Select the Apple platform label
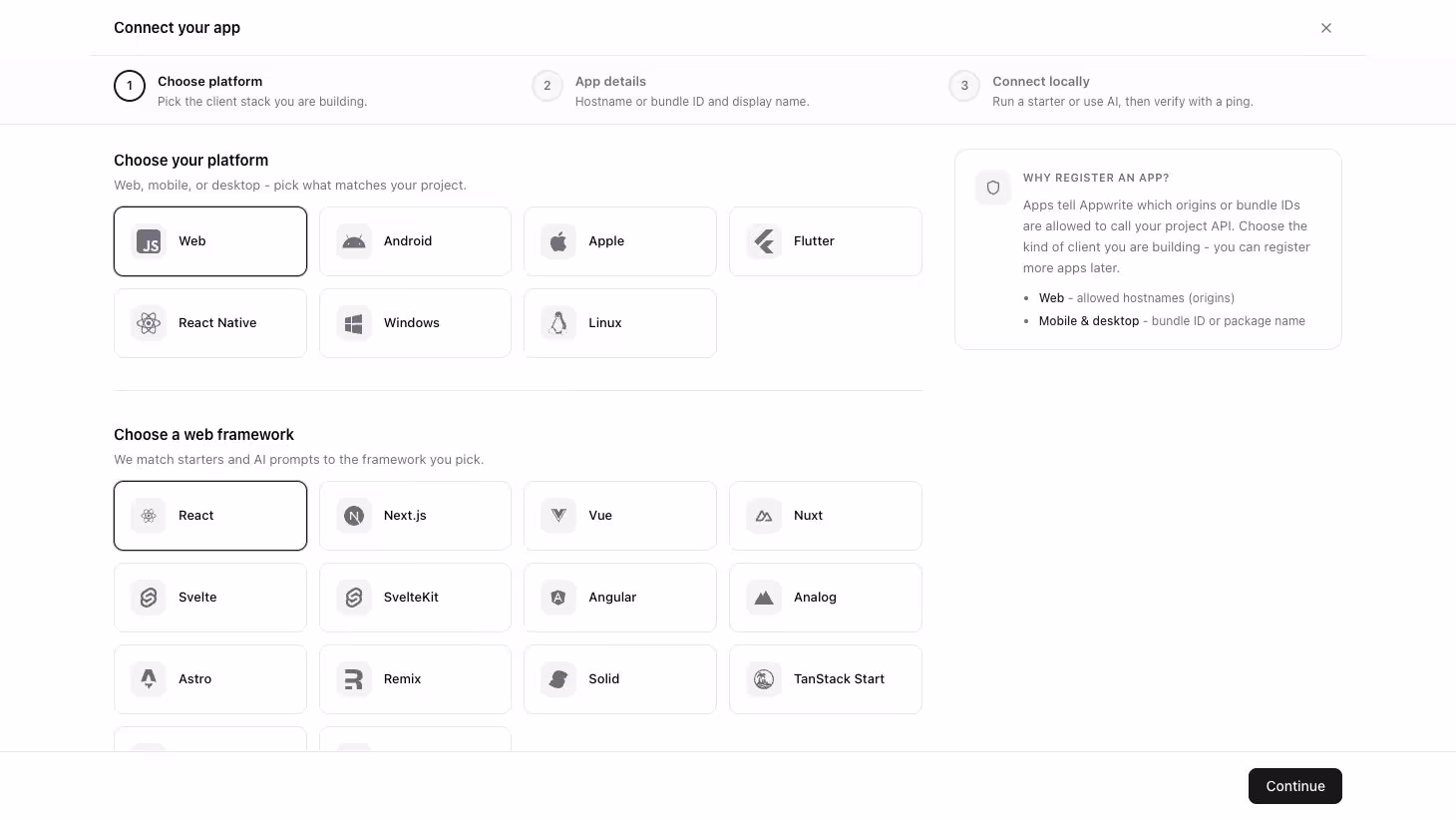The height and width of the screenshot is (820, 1456). (x=606, y=241)
